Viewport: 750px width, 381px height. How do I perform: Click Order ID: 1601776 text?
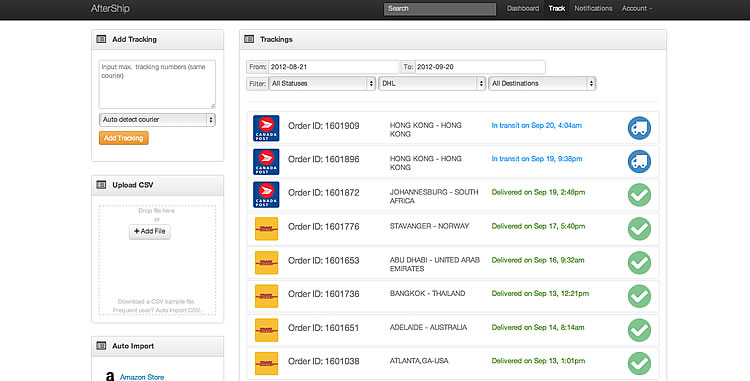pyautogui.click(x=323, y=227)
